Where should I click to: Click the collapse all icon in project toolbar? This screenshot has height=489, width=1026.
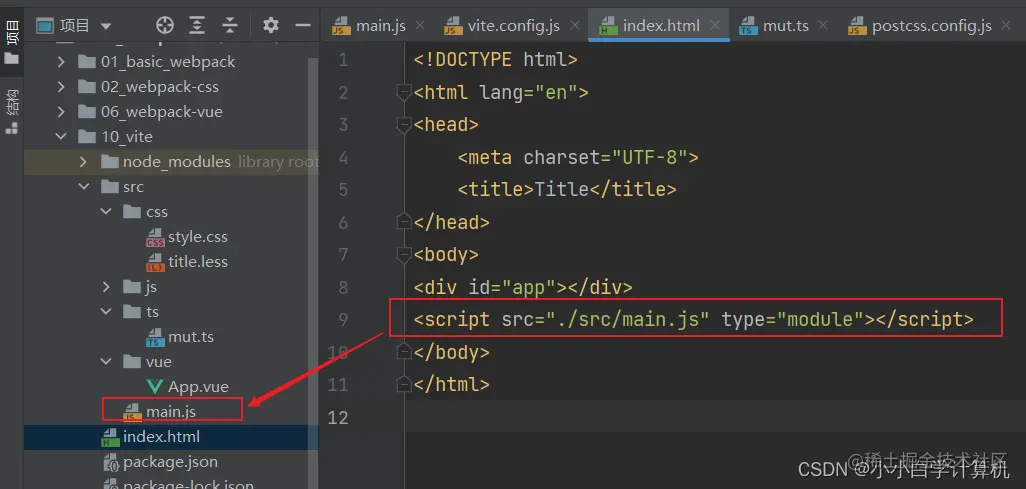(x=230, y=26)
